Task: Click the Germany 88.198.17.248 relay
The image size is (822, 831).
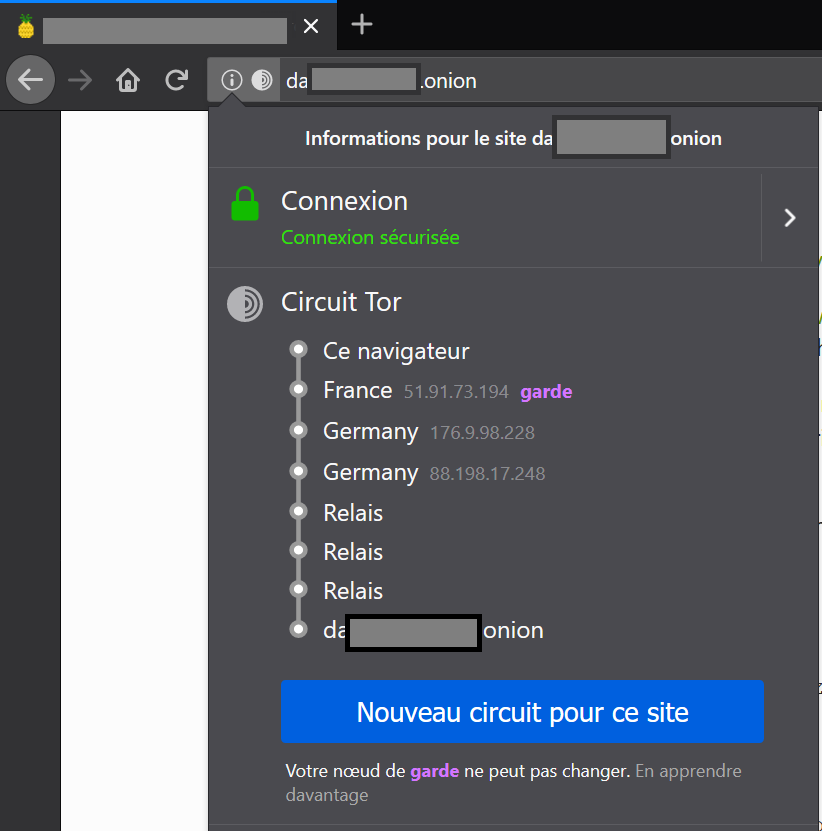Action: click(370, 472)
